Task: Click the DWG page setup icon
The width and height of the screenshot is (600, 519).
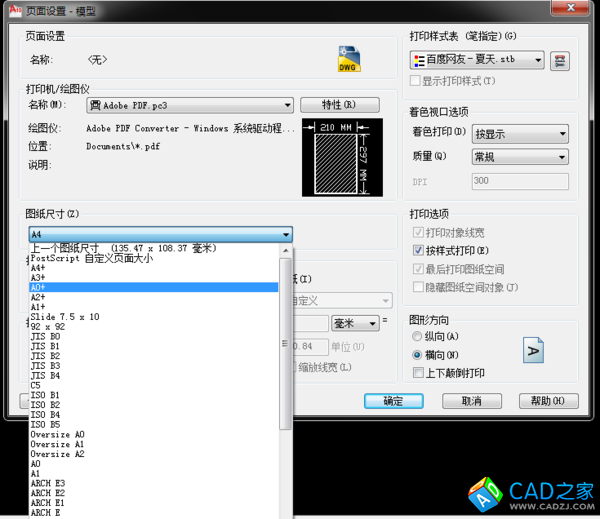Action: [347, 59]
